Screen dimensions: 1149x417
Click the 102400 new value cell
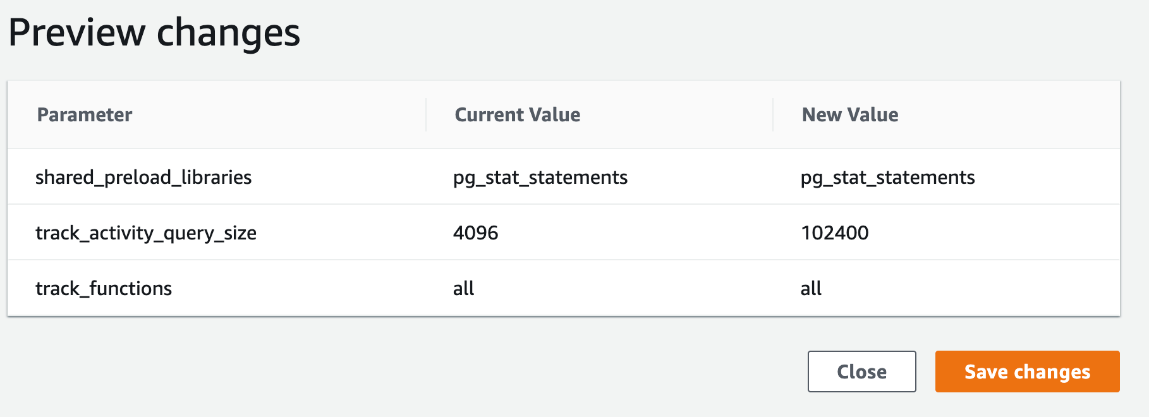835,233
